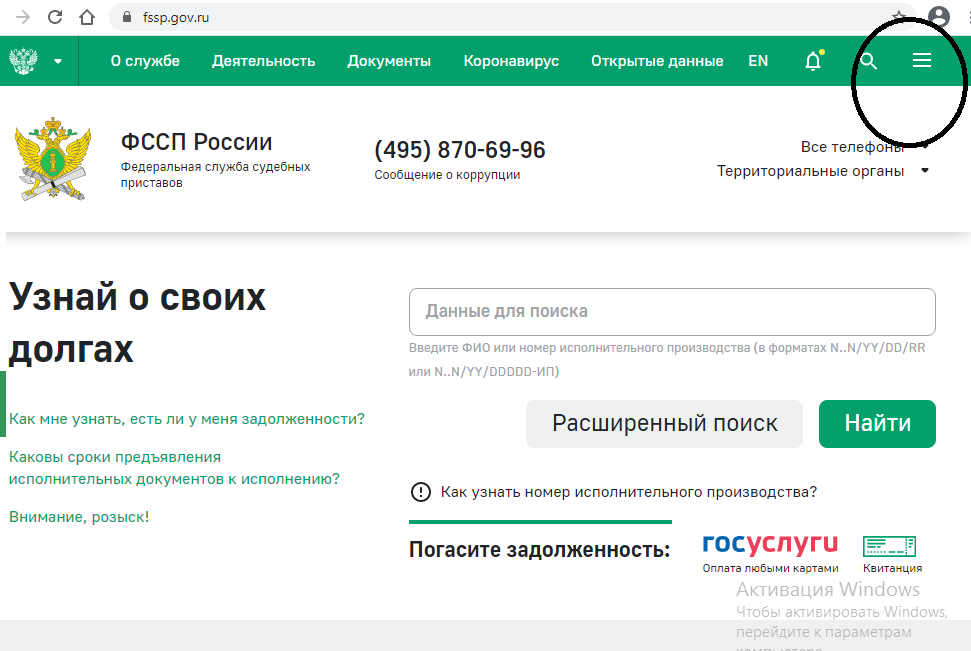Open notifications bell icon
The height and width of the screenshot is (651, 971).
pyautogui.click(x=813, y=61)
